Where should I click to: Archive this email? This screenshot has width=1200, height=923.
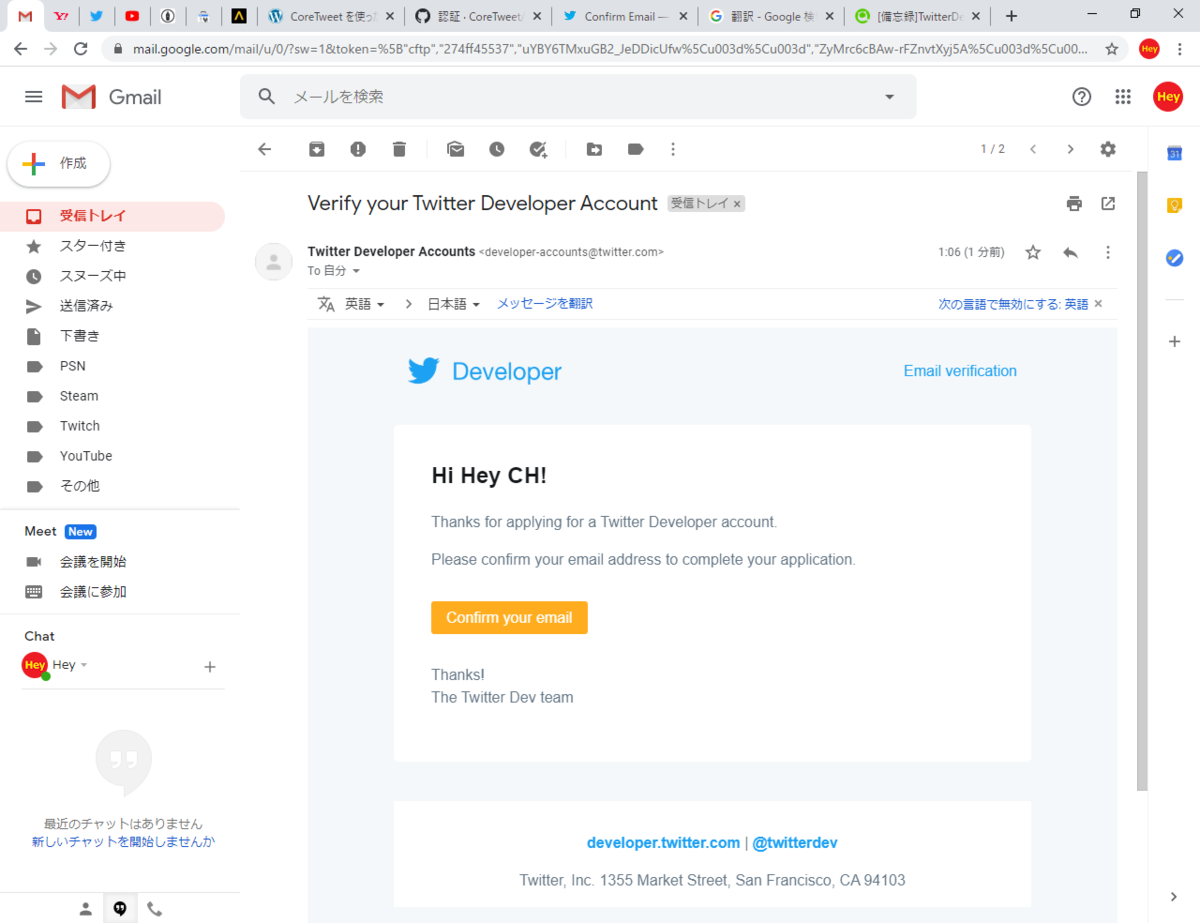point(316,149)
